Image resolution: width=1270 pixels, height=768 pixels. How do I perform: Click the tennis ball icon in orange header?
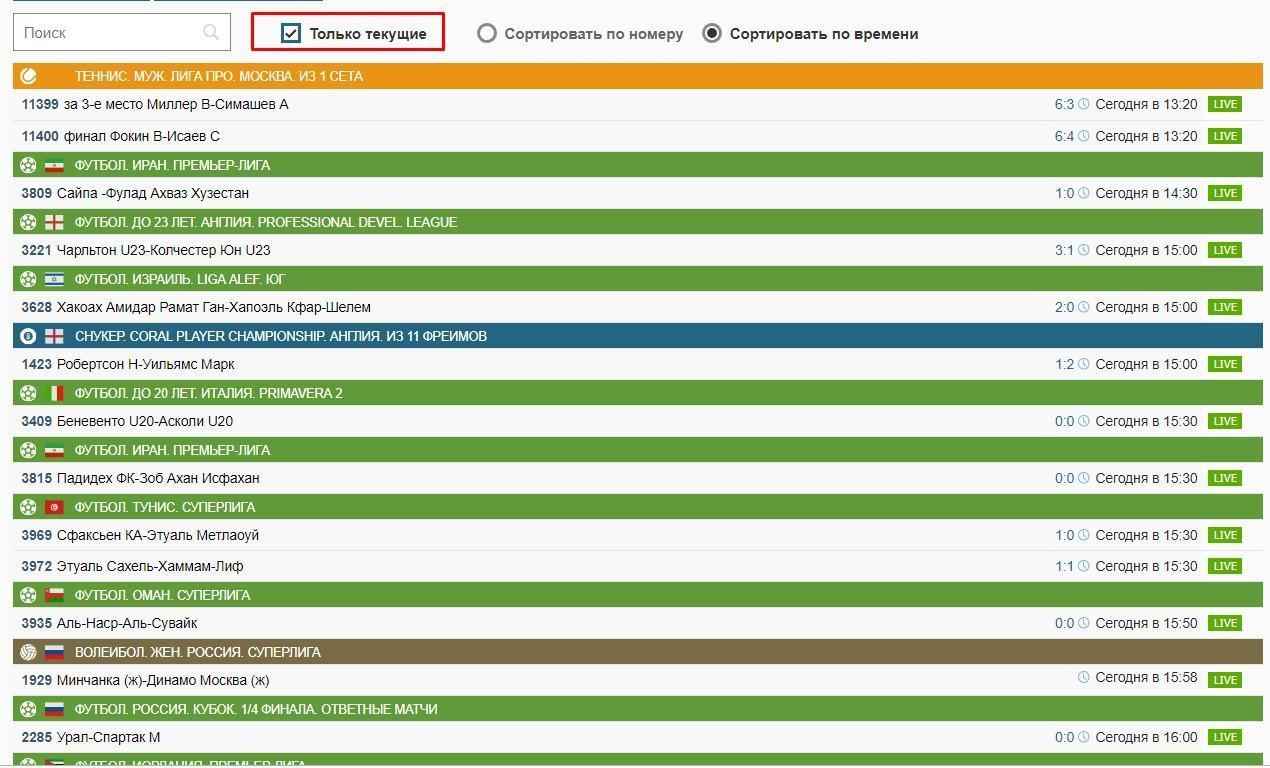pyautogui.click(x=28, y=76)
